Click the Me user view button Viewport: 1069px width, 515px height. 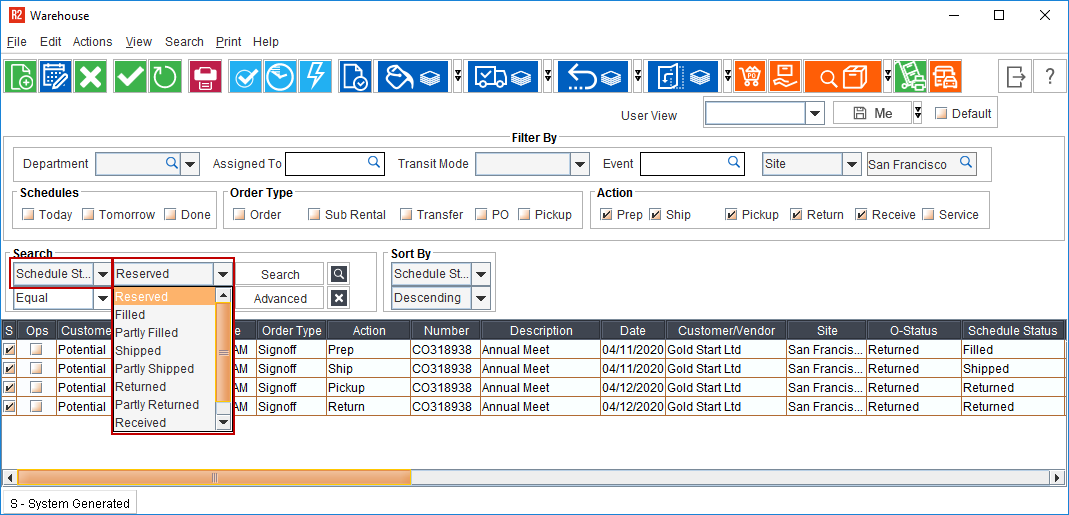pyautogui.click(x=872, y=114)
